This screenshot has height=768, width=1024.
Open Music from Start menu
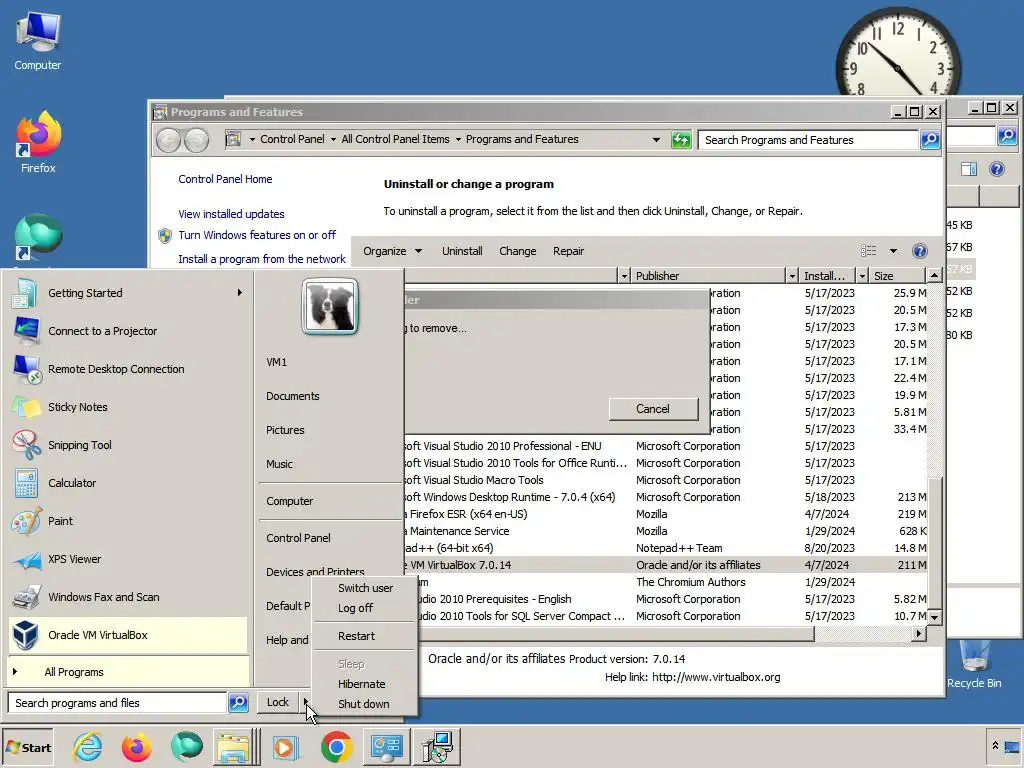pyautogui.click(x=280, y=464)
